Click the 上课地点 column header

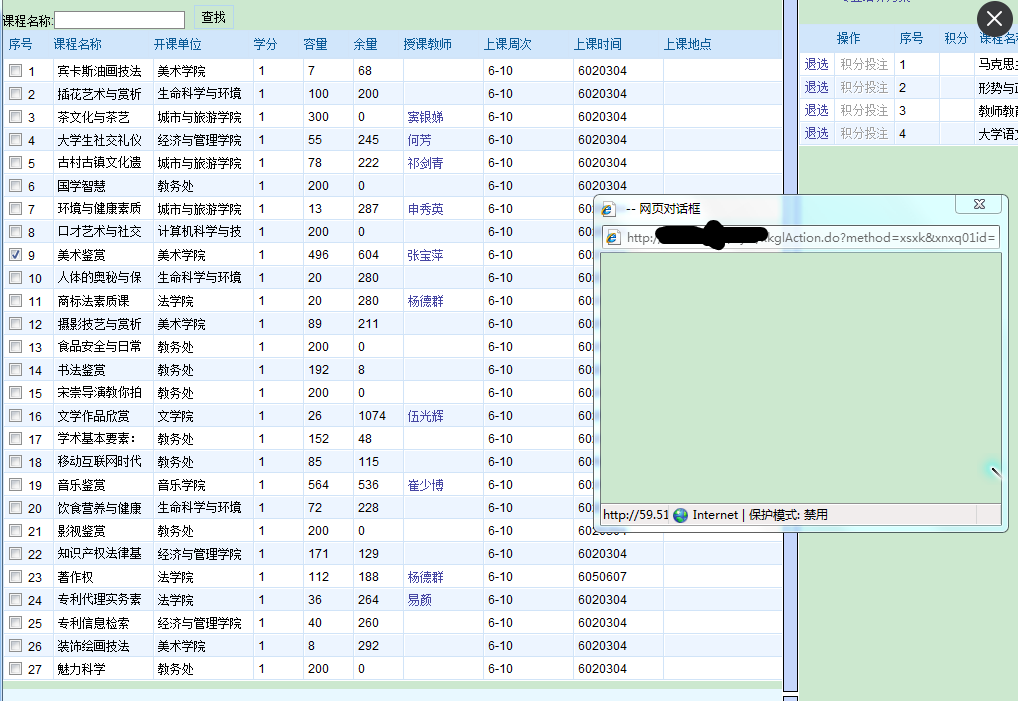point(687,44)
